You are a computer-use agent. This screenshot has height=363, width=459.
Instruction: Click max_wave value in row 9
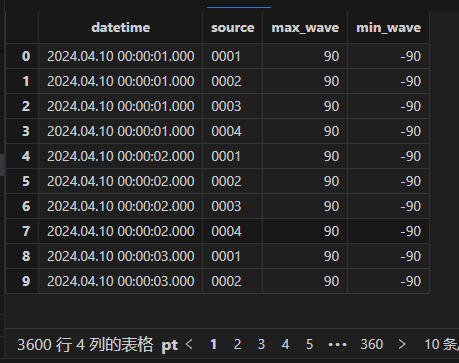tap(305, 281)
